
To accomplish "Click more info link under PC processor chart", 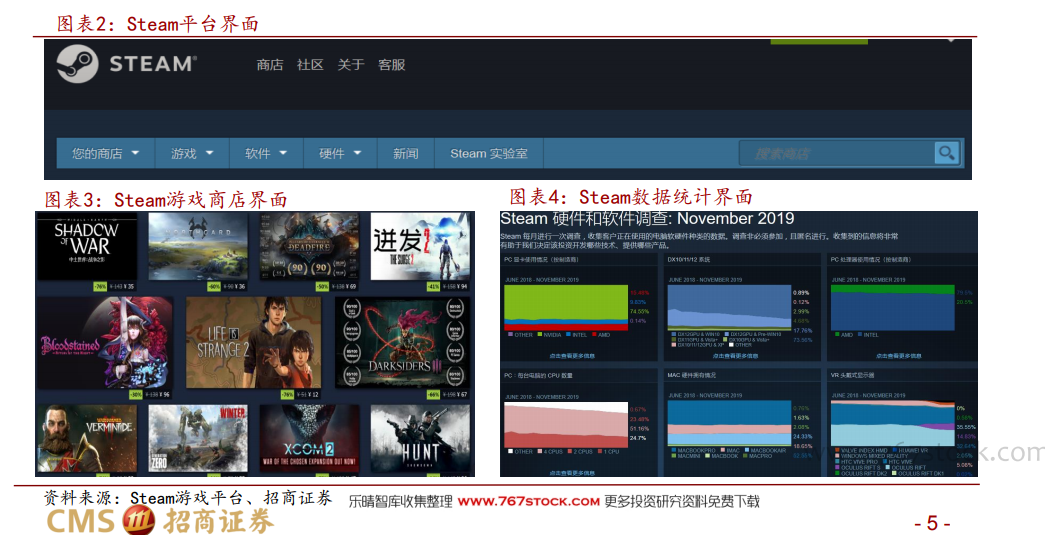I will [898, 356].
